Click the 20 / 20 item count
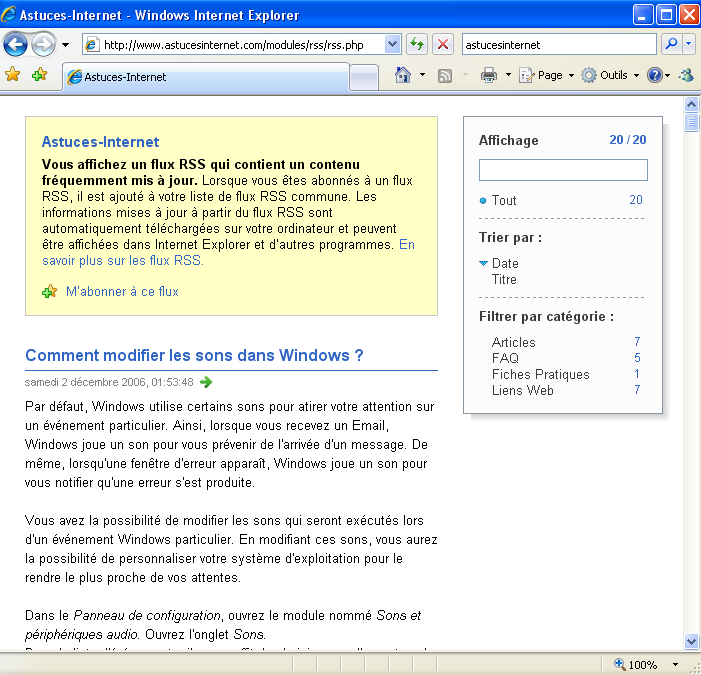This screenshot has width=701, height=675. point(628,140)
